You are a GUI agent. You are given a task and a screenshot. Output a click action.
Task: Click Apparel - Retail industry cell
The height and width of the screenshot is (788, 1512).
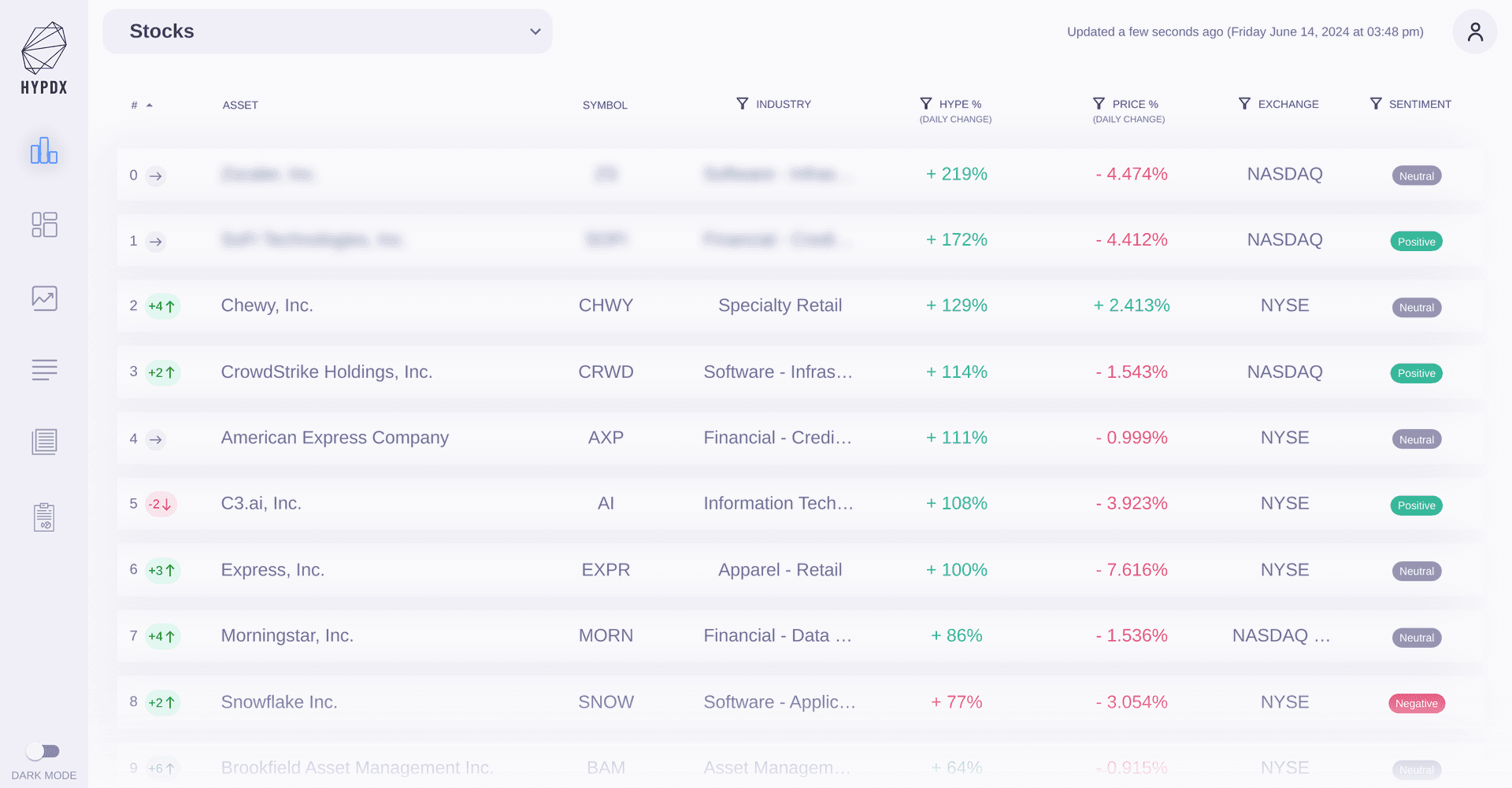pyautogui.click(x=780, y=569)
